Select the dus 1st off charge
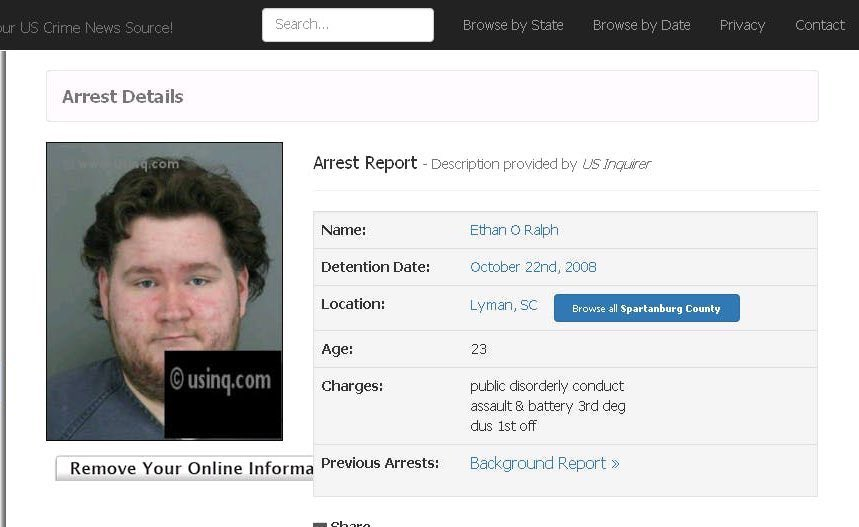 pos(503,426)
